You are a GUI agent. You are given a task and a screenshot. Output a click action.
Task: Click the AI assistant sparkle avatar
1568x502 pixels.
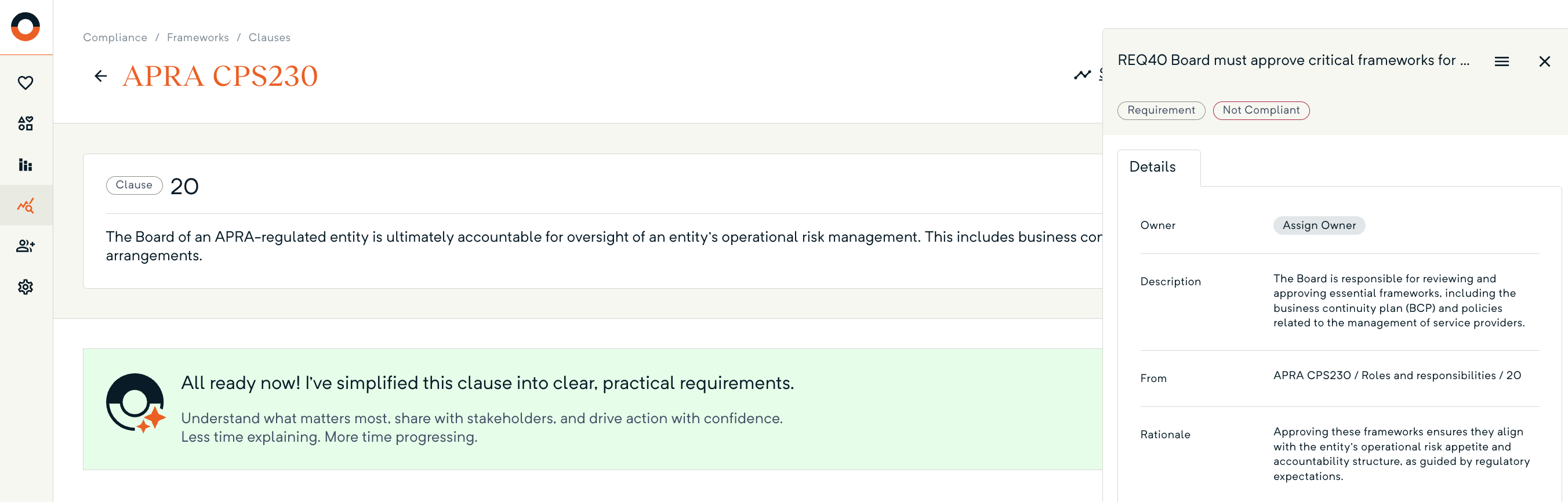pyautogui.click(x=135, y=403)
